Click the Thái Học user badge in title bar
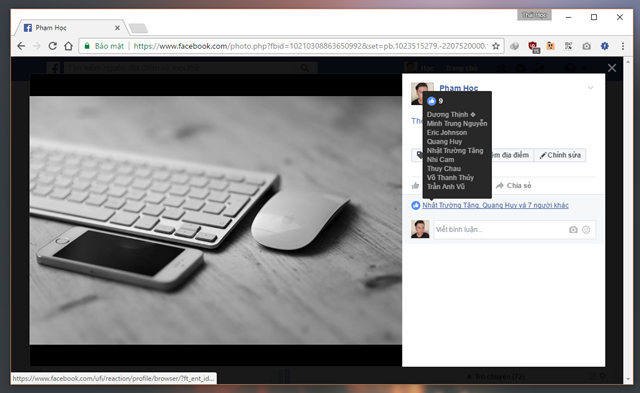 [x=534, y=15]
